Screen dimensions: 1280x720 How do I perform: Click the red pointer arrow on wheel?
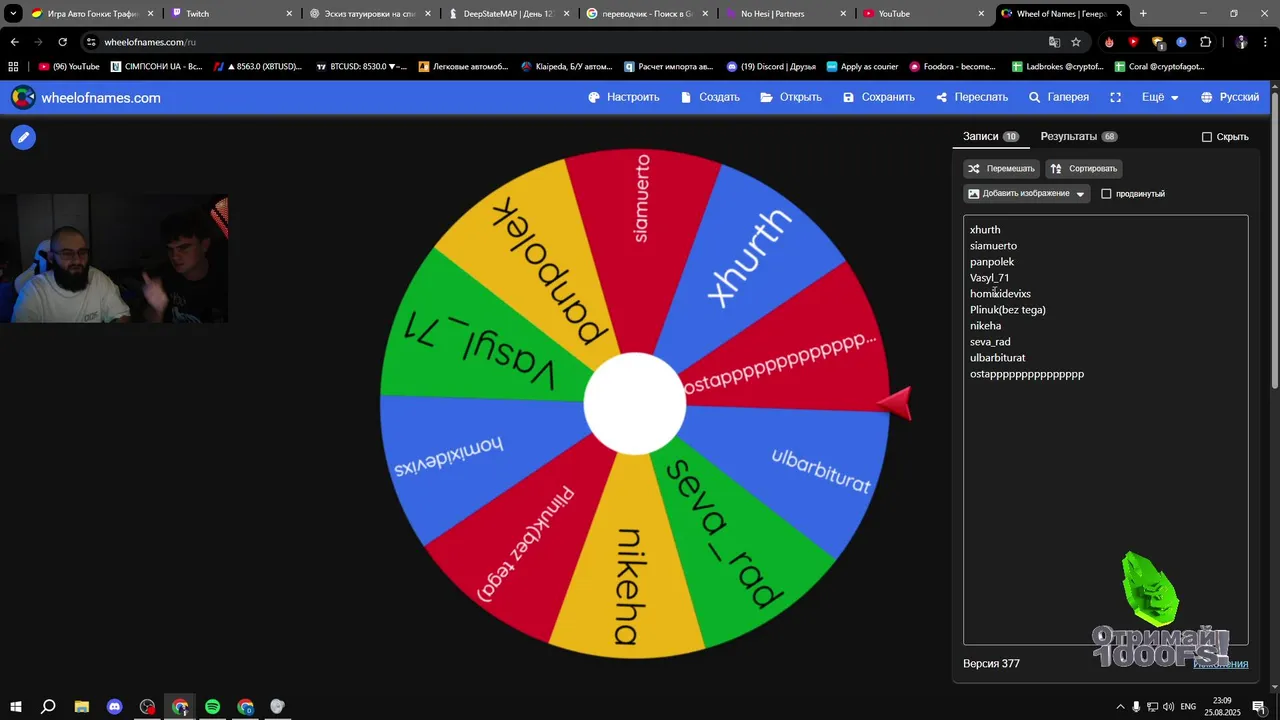pos(896,402)
